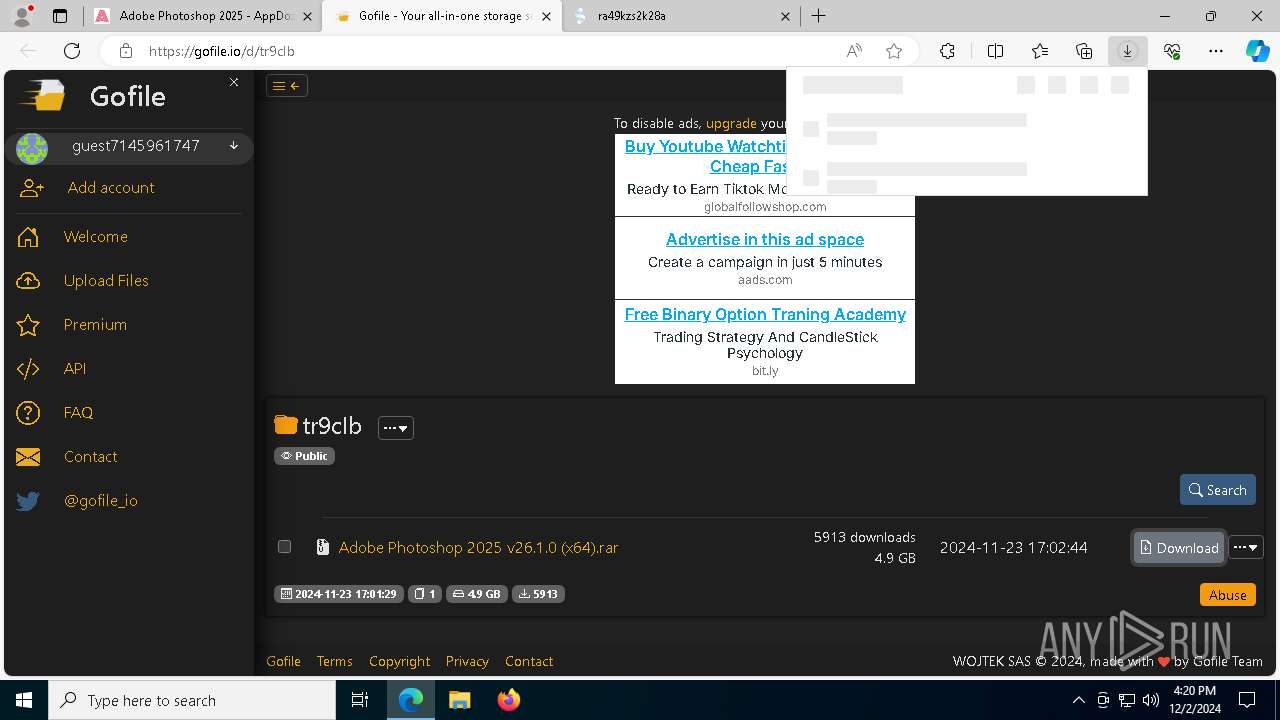The width and height of the screenshot is (1280, 720).
Task: Open File Explorer from the taskbar
Action: (459, 700)
